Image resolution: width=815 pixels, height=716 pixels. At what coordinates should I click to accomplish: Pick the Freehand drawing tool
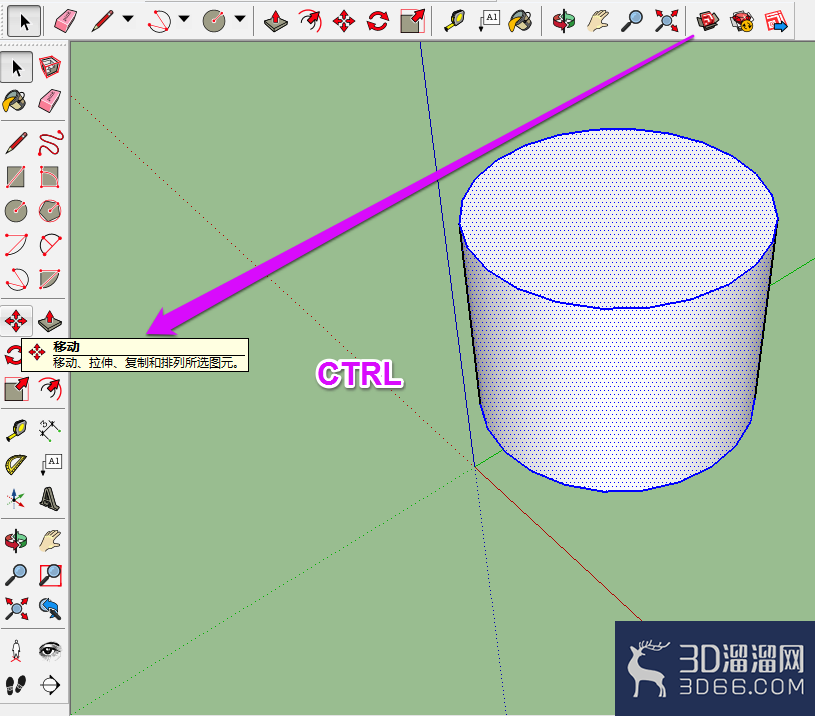50,143
